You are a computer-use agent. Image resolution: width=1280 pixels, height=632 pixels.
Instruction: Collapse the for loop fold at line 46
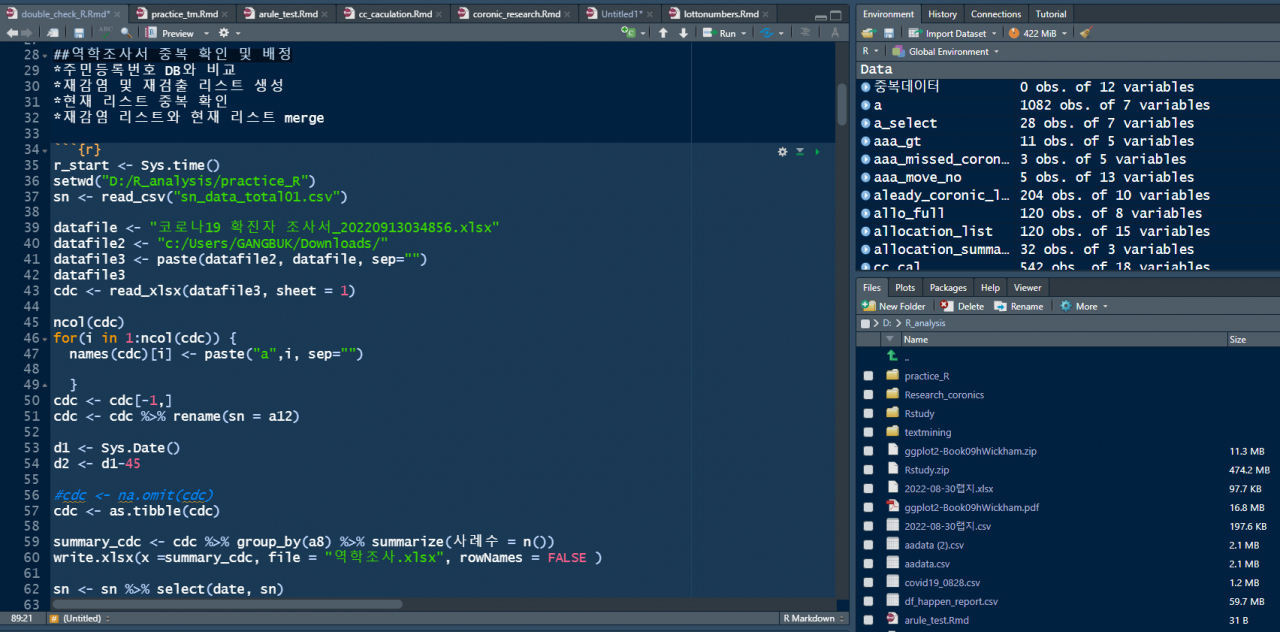[46, 339]
